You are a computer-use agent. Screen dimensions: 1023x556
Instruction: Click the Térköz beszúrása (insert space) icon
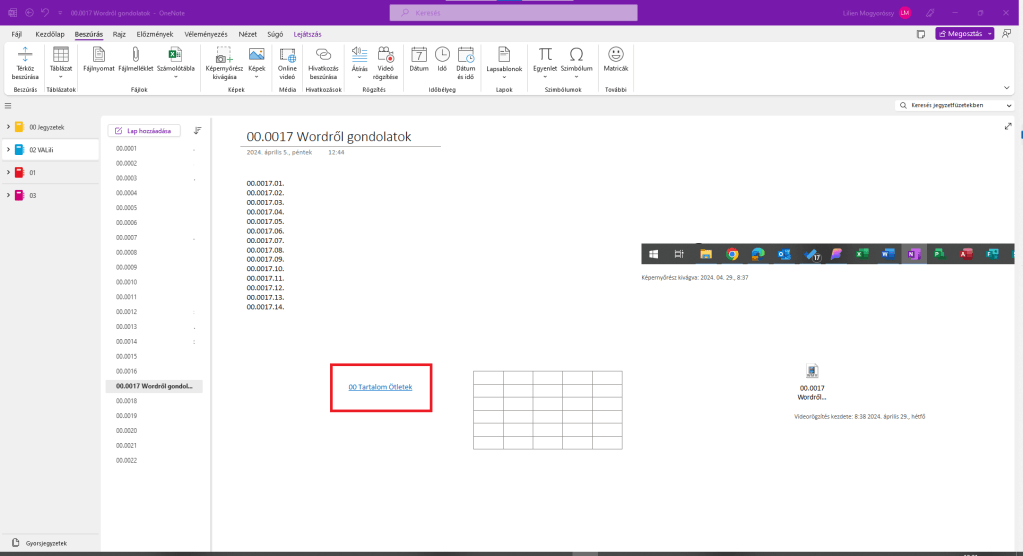click(25, 61)
